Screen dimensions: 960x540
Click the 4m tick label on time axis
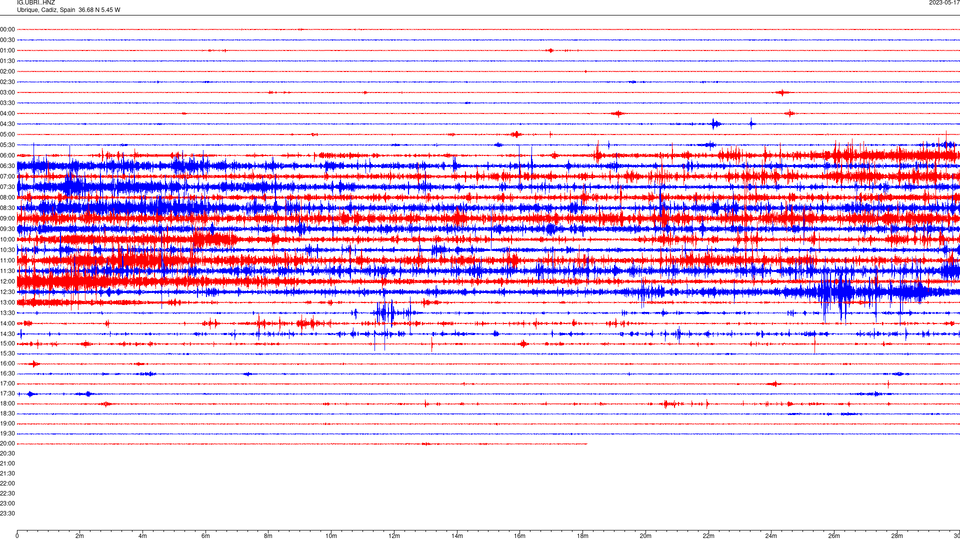[x=143, y=536]
